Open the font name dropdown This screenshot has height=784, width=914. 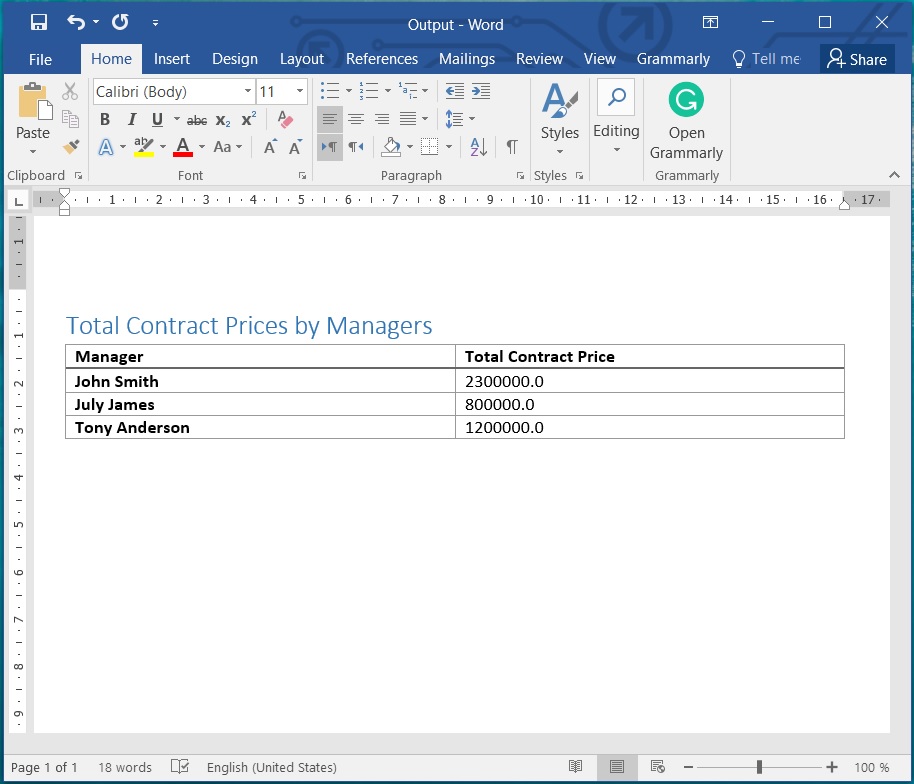248,92
